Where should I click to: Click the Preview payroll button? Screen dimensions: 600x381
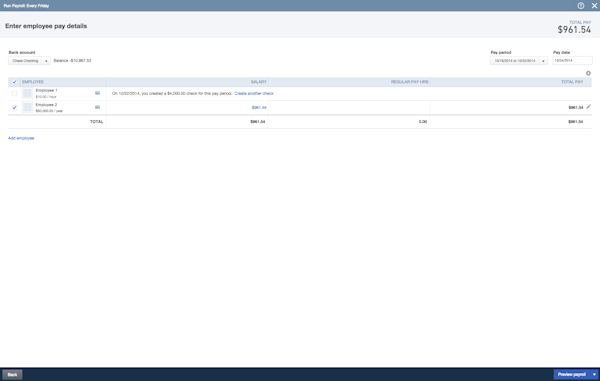(572, 374)
